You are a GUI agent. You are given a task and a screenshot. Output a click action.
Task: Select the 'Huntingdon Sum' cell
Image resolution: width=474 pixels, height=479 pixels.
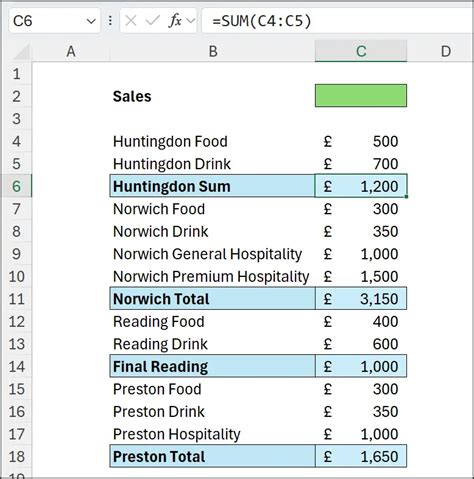pyautogui.click(x=213, y=186)
